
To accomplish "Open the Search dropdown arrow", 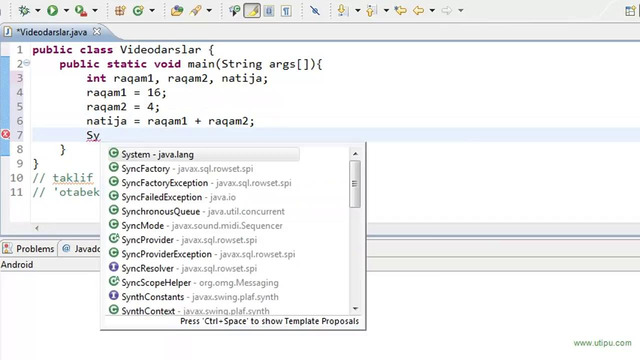I will 209,10.
